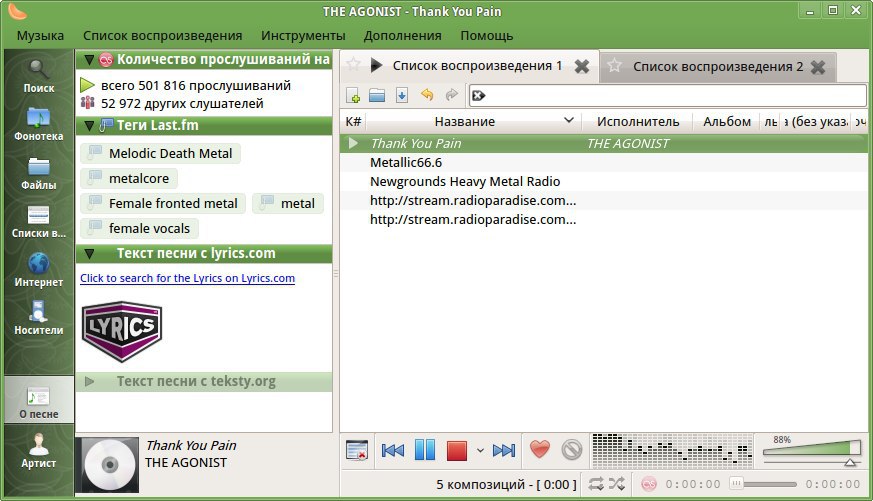Collapse the Теги Last.fm section
Image resolution: width=873 pixels, height=501 pixels.
[89, 126]
